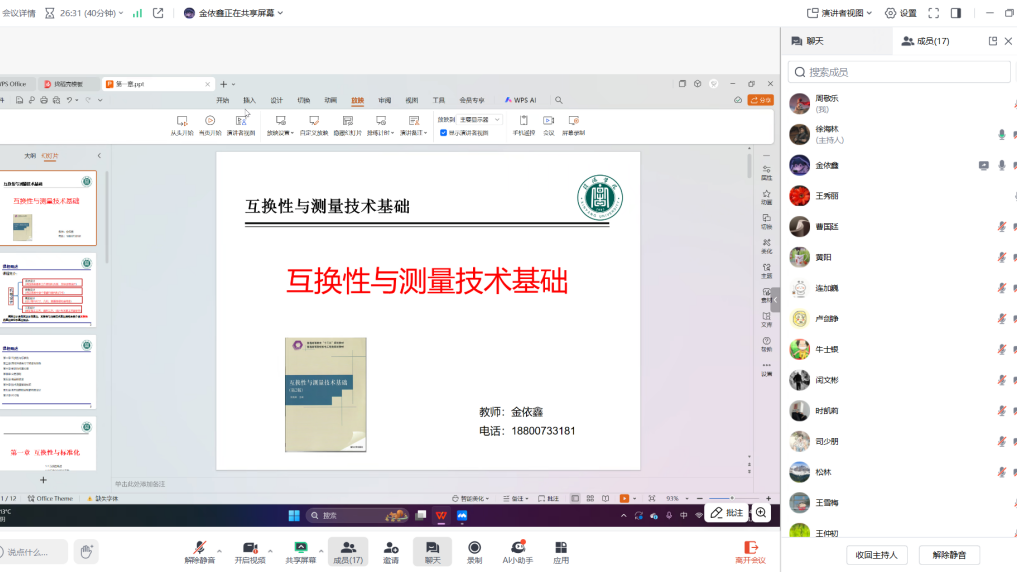Open 设置 settings in the top bar

tap(900, 13)
